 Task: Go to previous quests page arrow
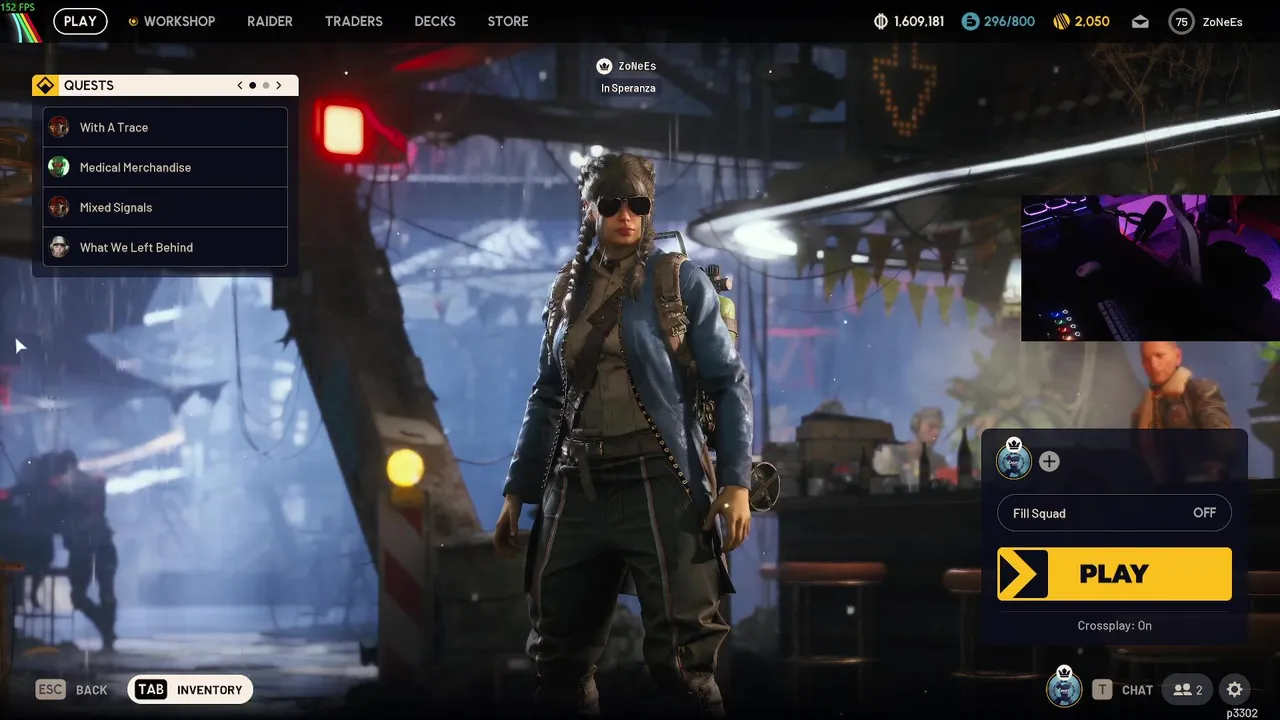point(240,85)
